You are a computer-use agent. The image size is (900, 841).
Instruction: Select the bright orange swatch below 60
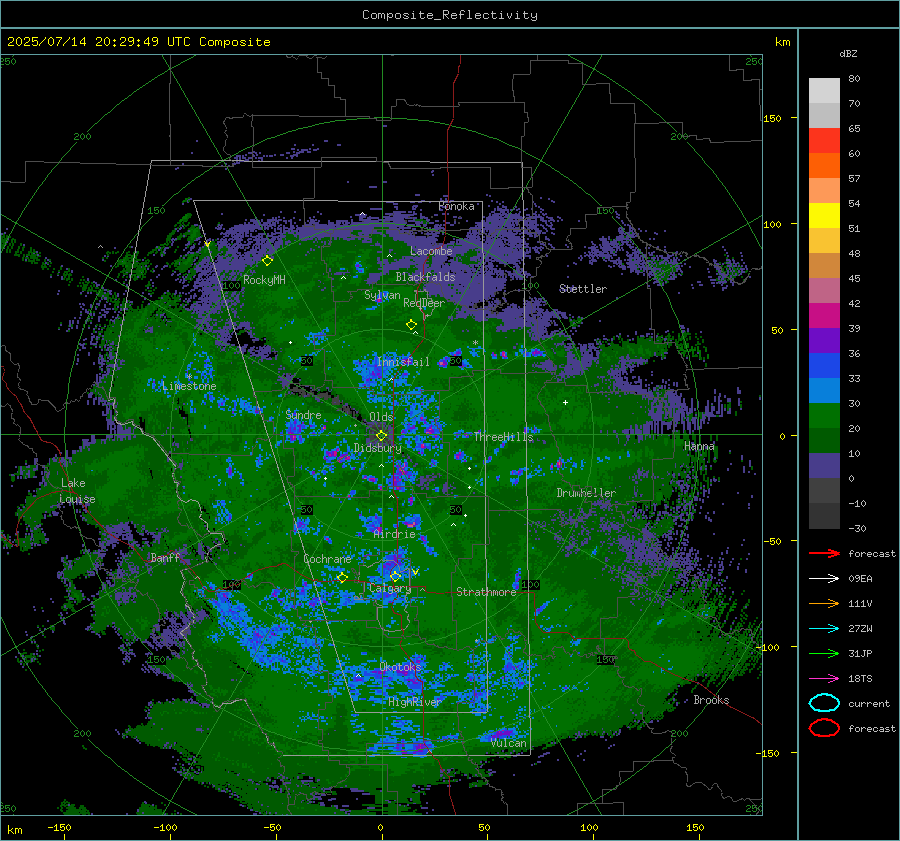tap(824, 166)
